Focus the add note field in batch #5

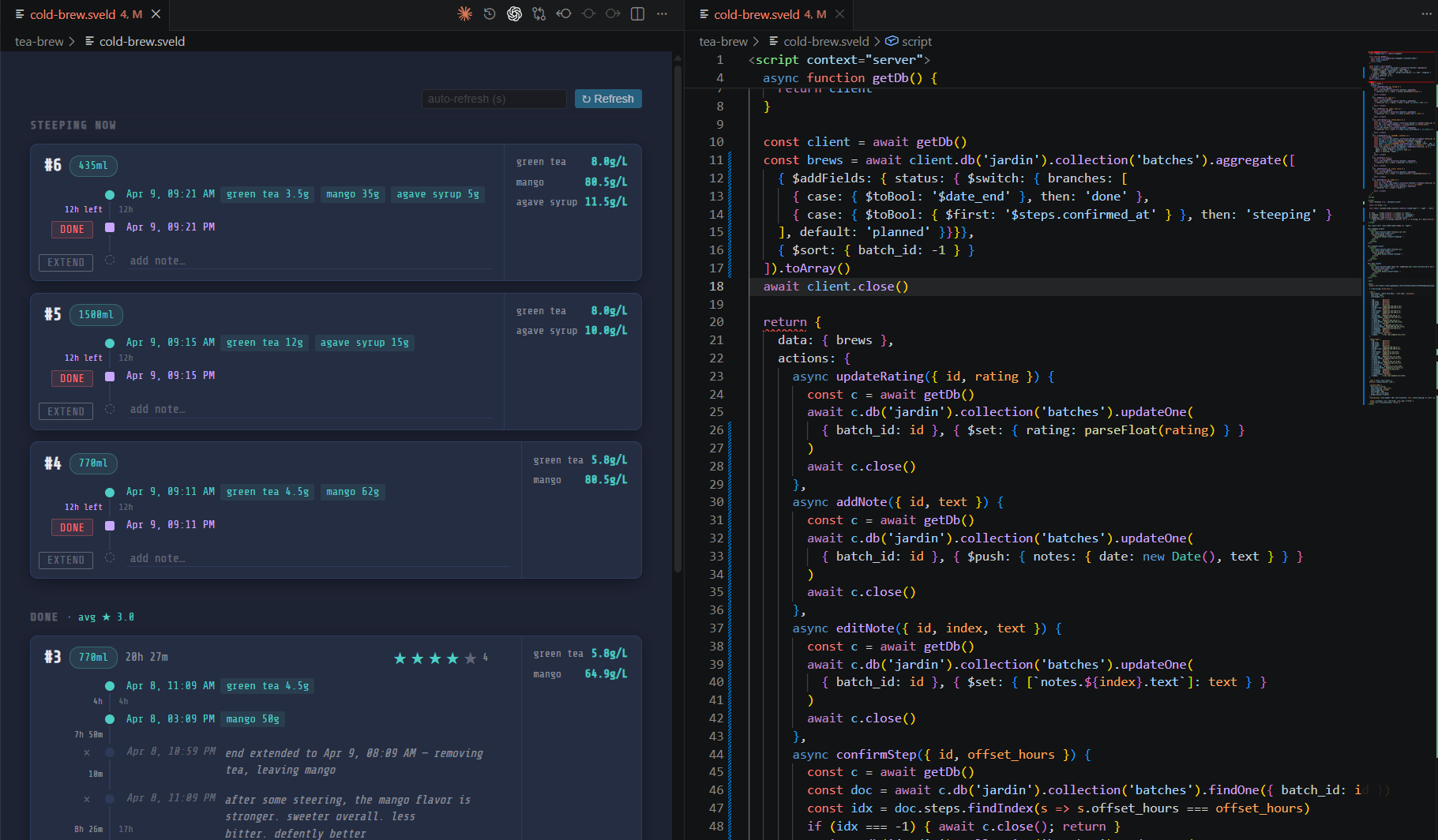coord(310,409)
